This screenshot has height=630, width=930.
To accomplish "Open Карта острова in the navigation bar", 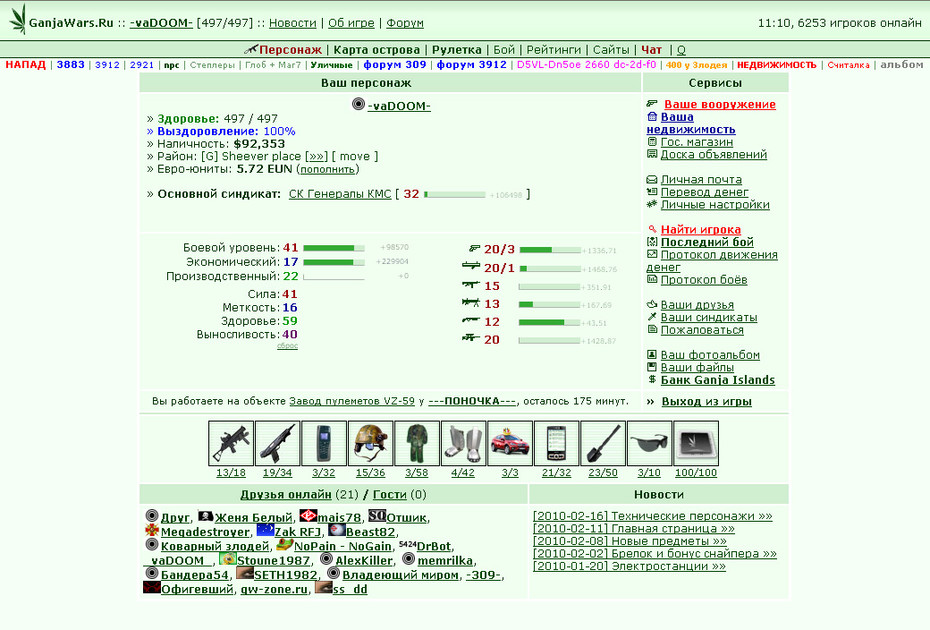I will (377, 50).
